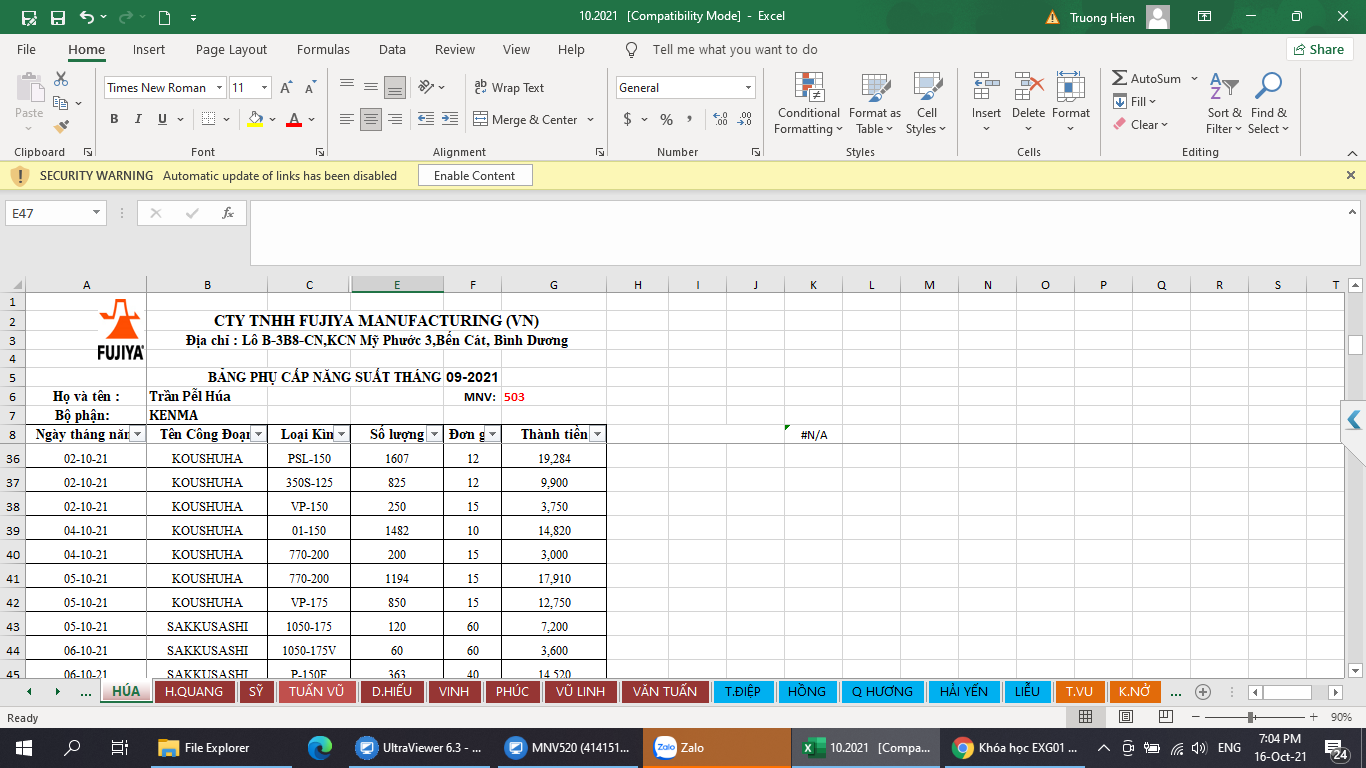The width and height of the screenshot is (1366, 768).
Task: Click the Format Painter brush icon
Action: point(61,127)
